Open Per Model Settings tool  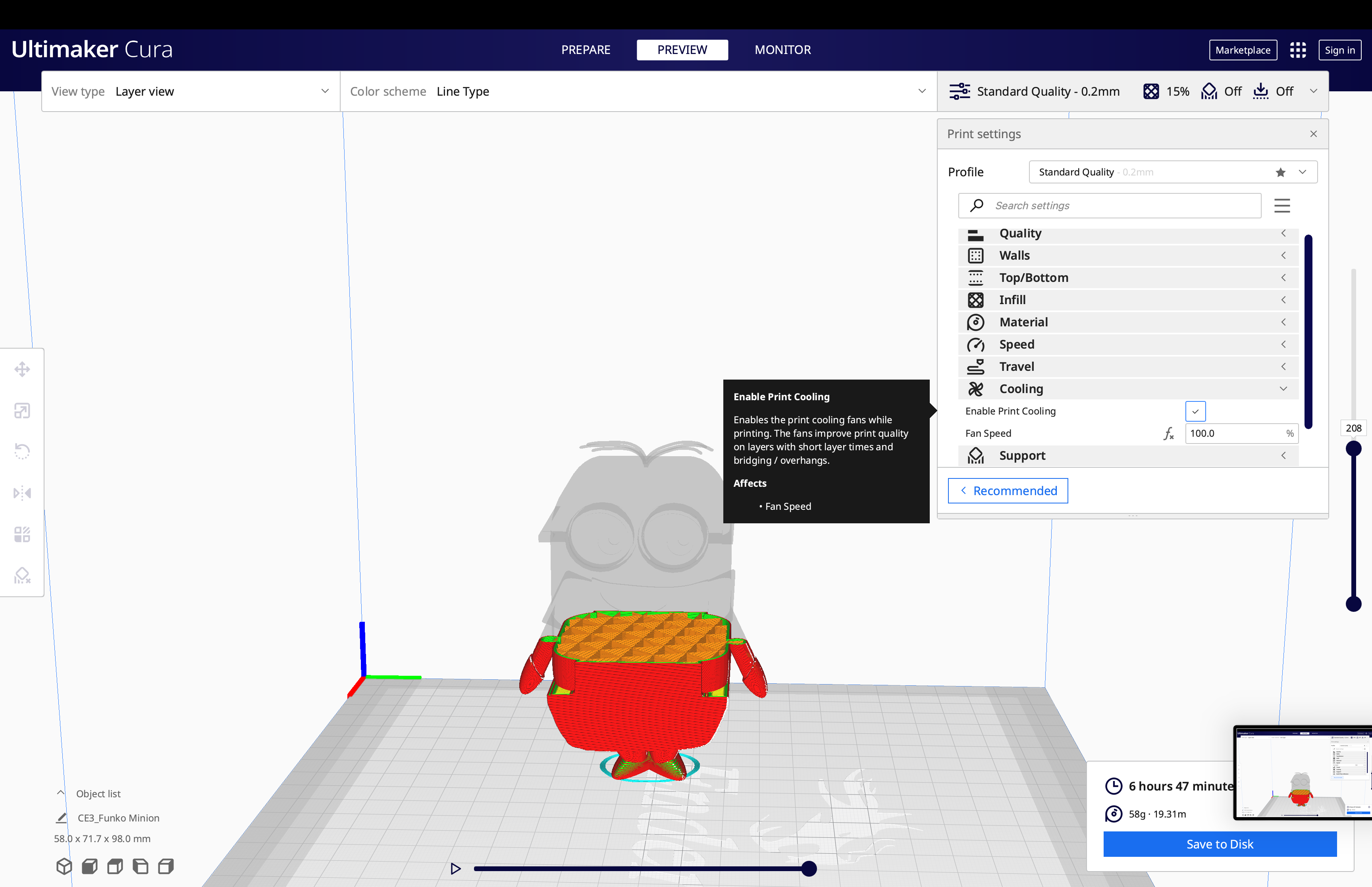(x=22, y=534)
